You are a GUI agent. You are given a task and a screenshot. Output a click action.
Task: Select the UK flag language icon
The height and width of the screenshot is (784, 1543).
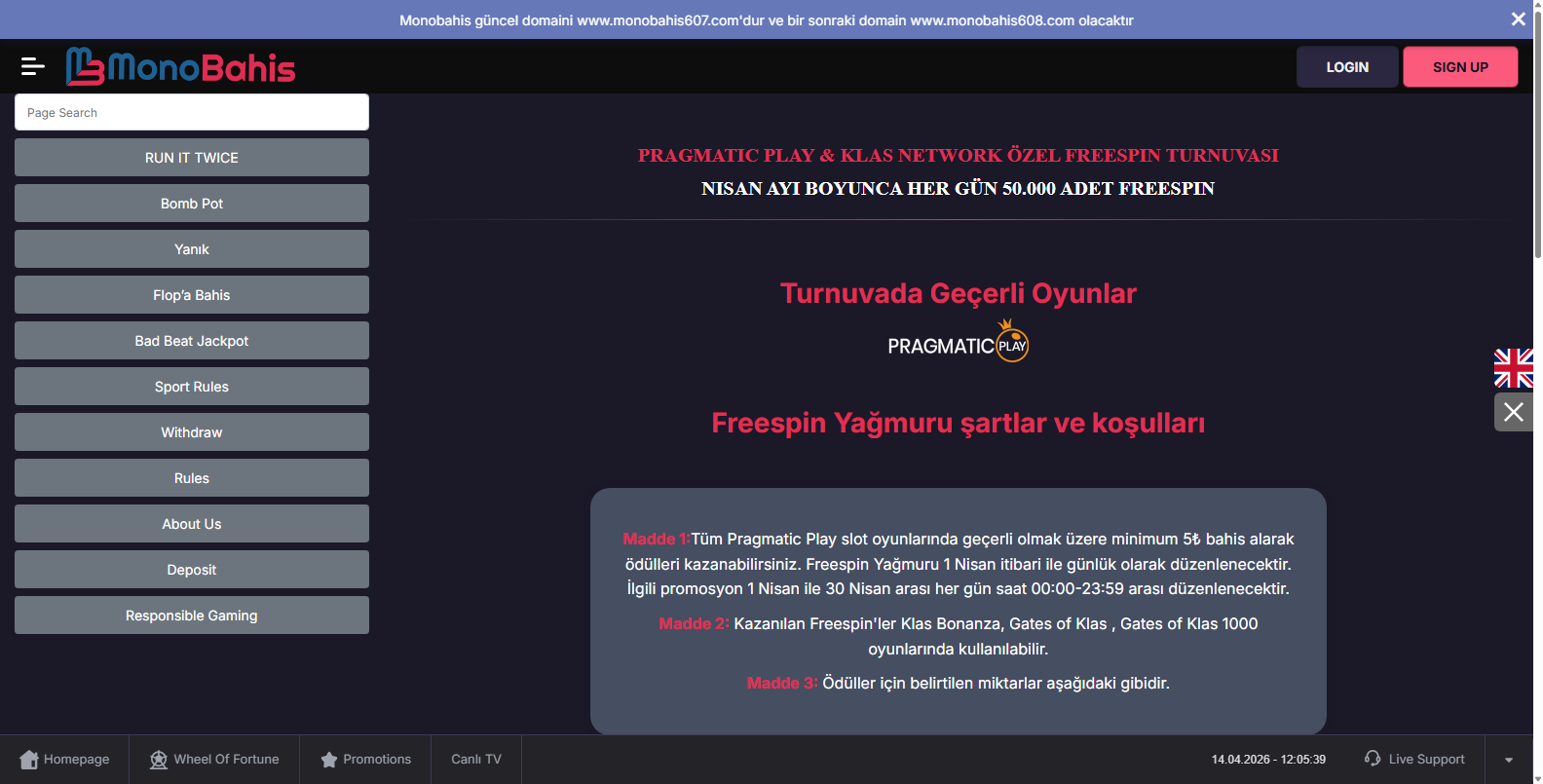click(1514, 368)
